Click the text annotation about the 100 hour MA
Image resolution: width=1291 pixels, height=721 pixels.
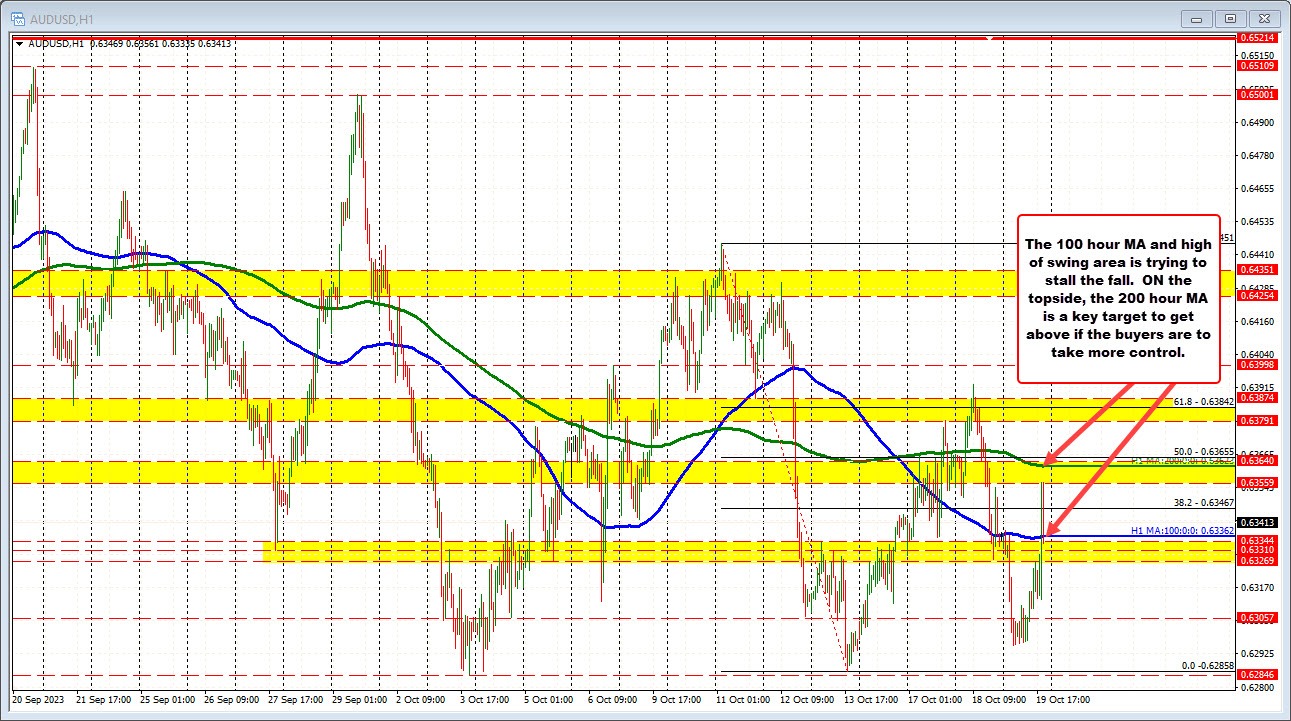click(x=1119, y=299)
